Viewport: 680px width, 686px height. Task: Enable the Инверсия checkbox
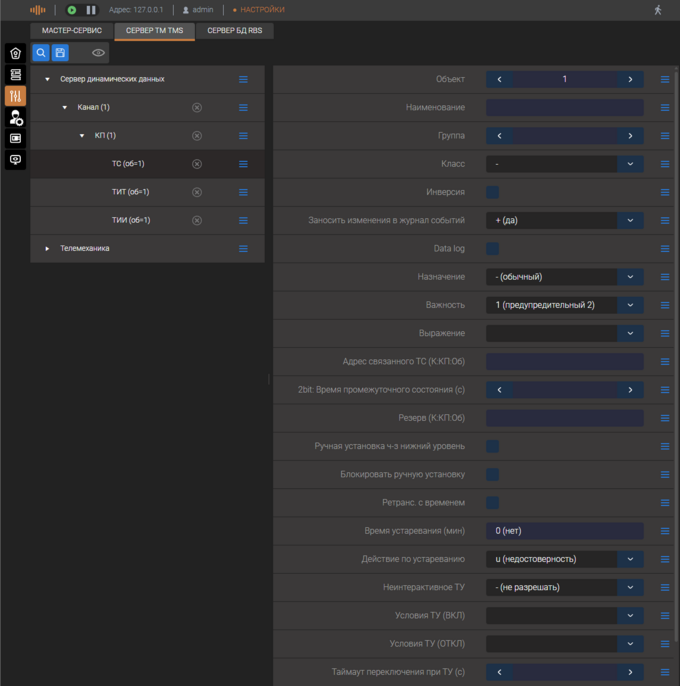pyautogui.click(x=492, y=192)
